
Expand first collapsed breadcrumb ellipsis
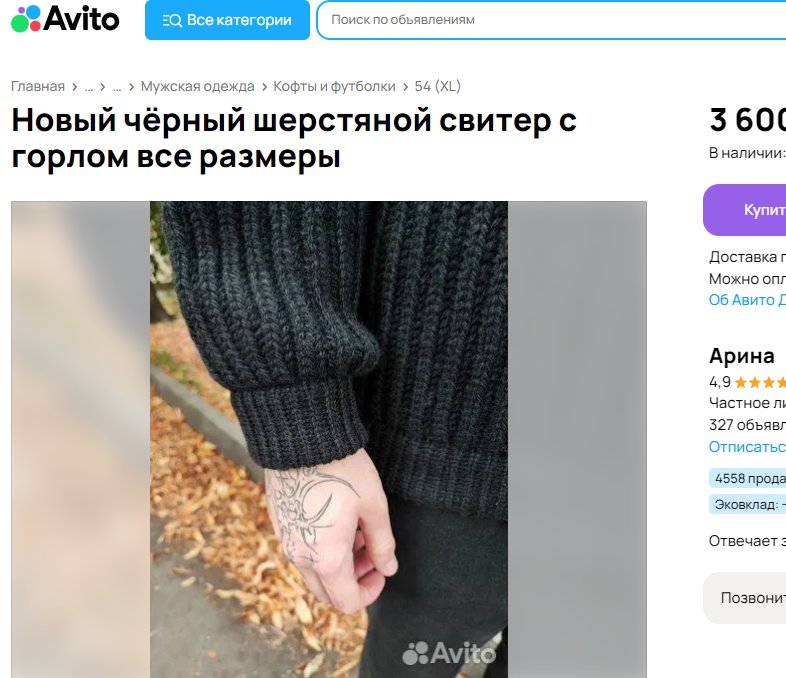click(89, 87)
